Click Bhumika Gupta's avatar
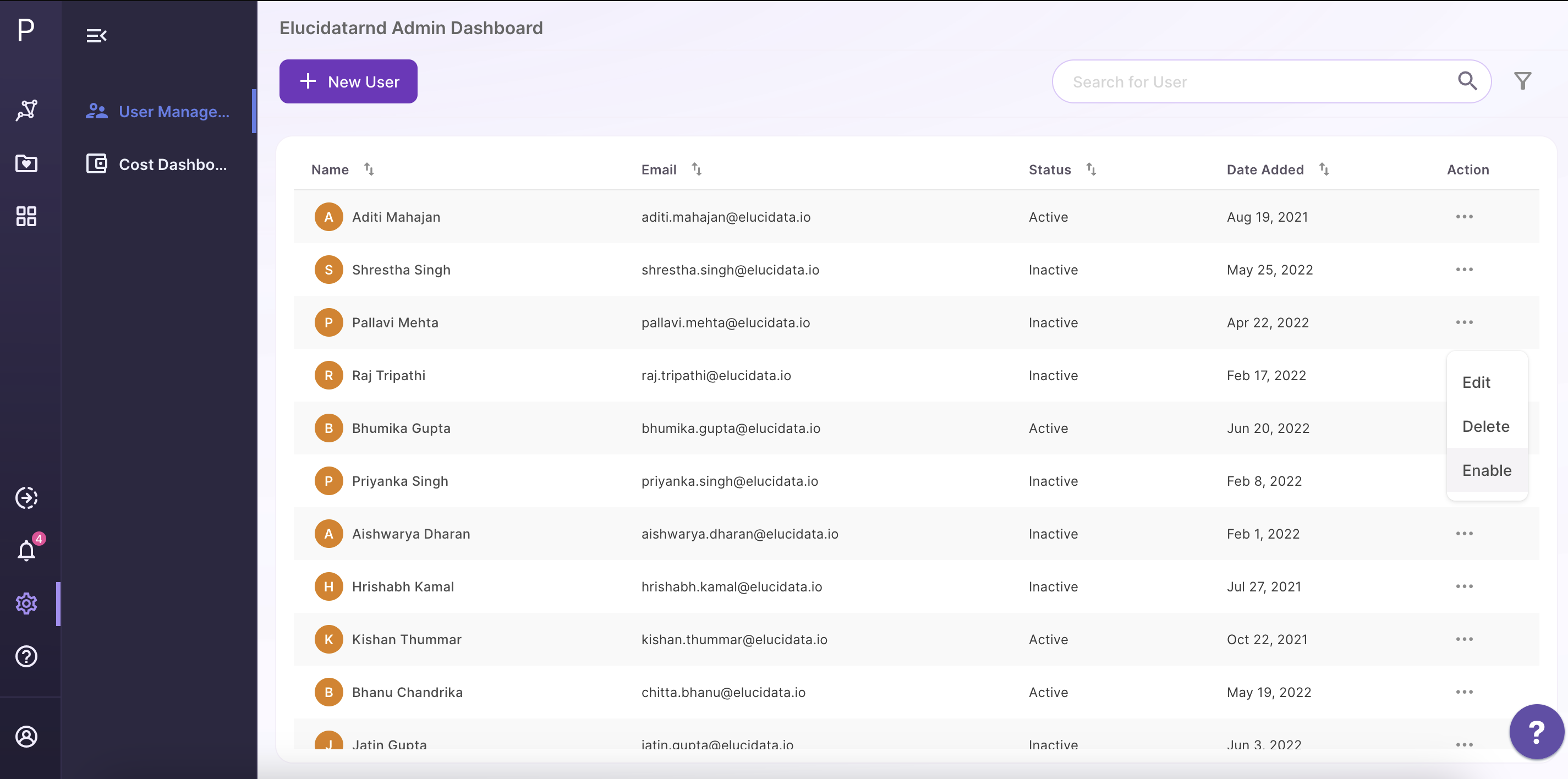Viewport: 1568px width, 779px height. (328, 429)
